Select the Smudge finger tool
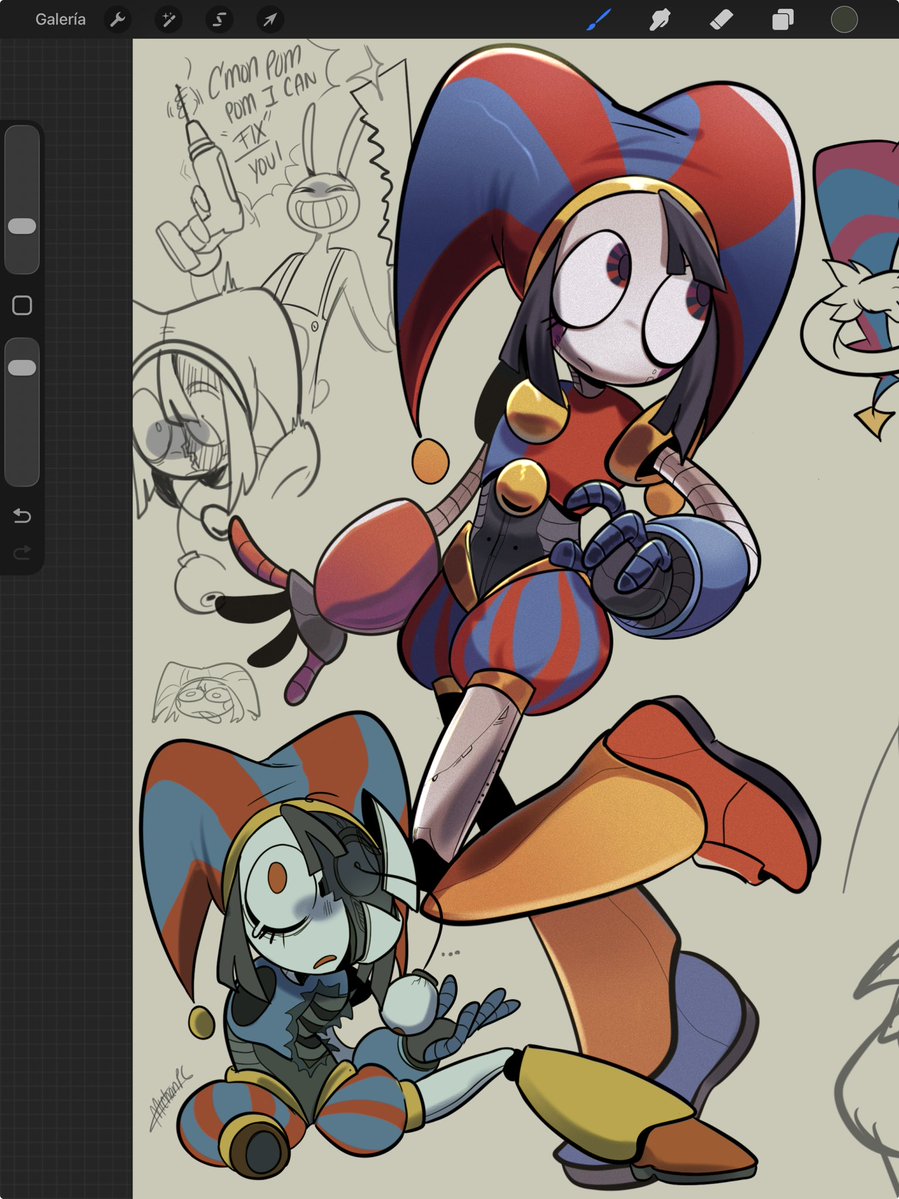Screen dimensions: 899x1199 (660, 20)
